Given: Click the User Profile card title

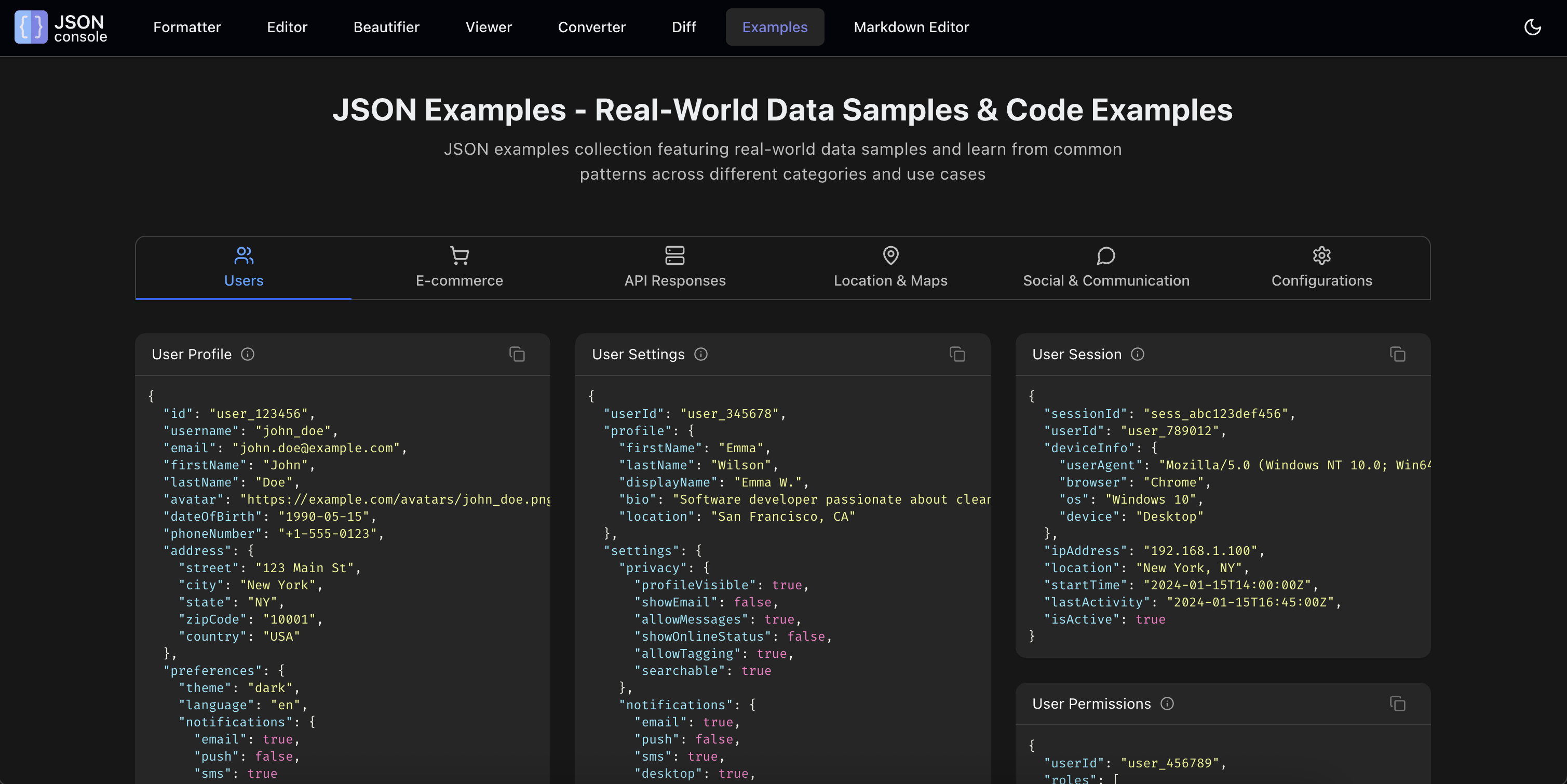Looking at the screenshot, I should [192, 354].
